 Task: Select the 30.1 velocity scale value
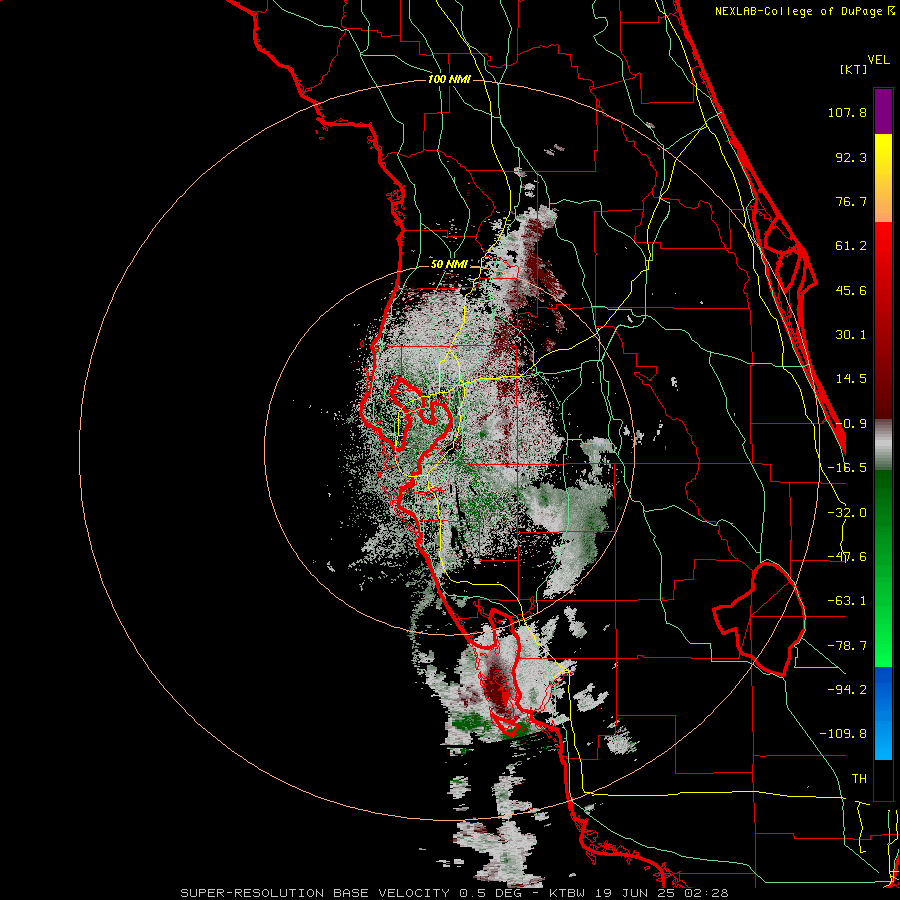click(851, 335)
